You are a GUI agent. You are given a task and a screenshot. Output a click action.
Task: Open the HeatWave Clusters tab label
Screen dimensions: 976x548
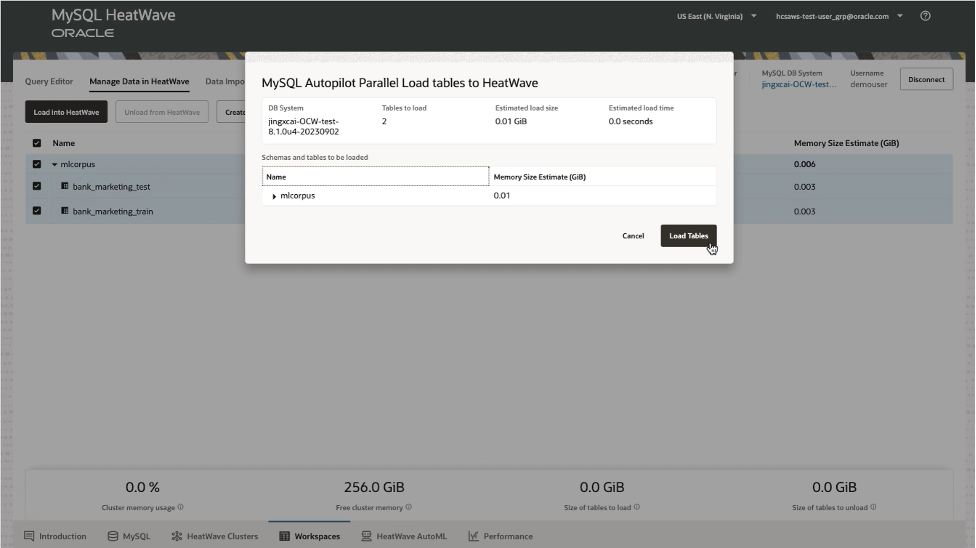tap(222, 536)
